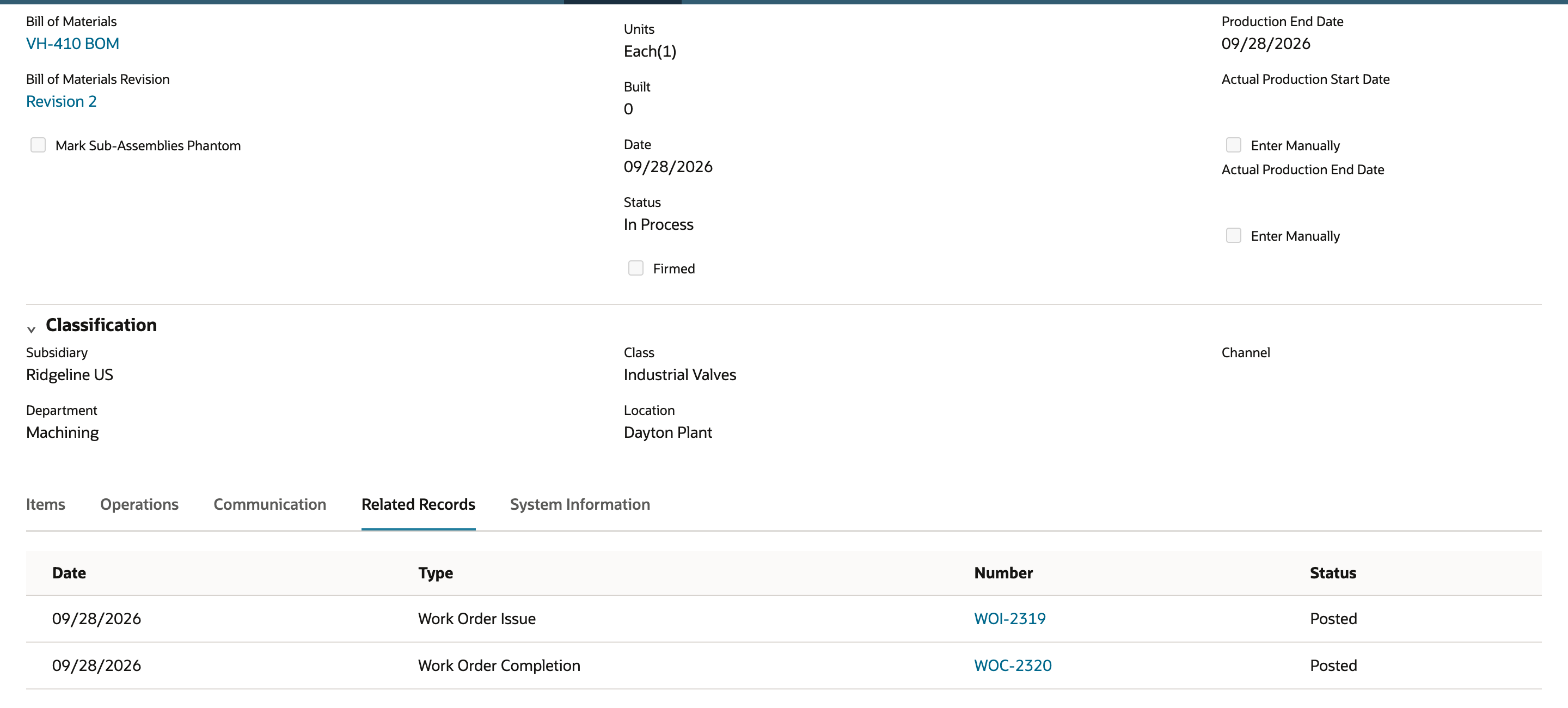The width and height of the screenshot is (1568, 708).
Task: Switch to the Communication tab
Action: 269,504
